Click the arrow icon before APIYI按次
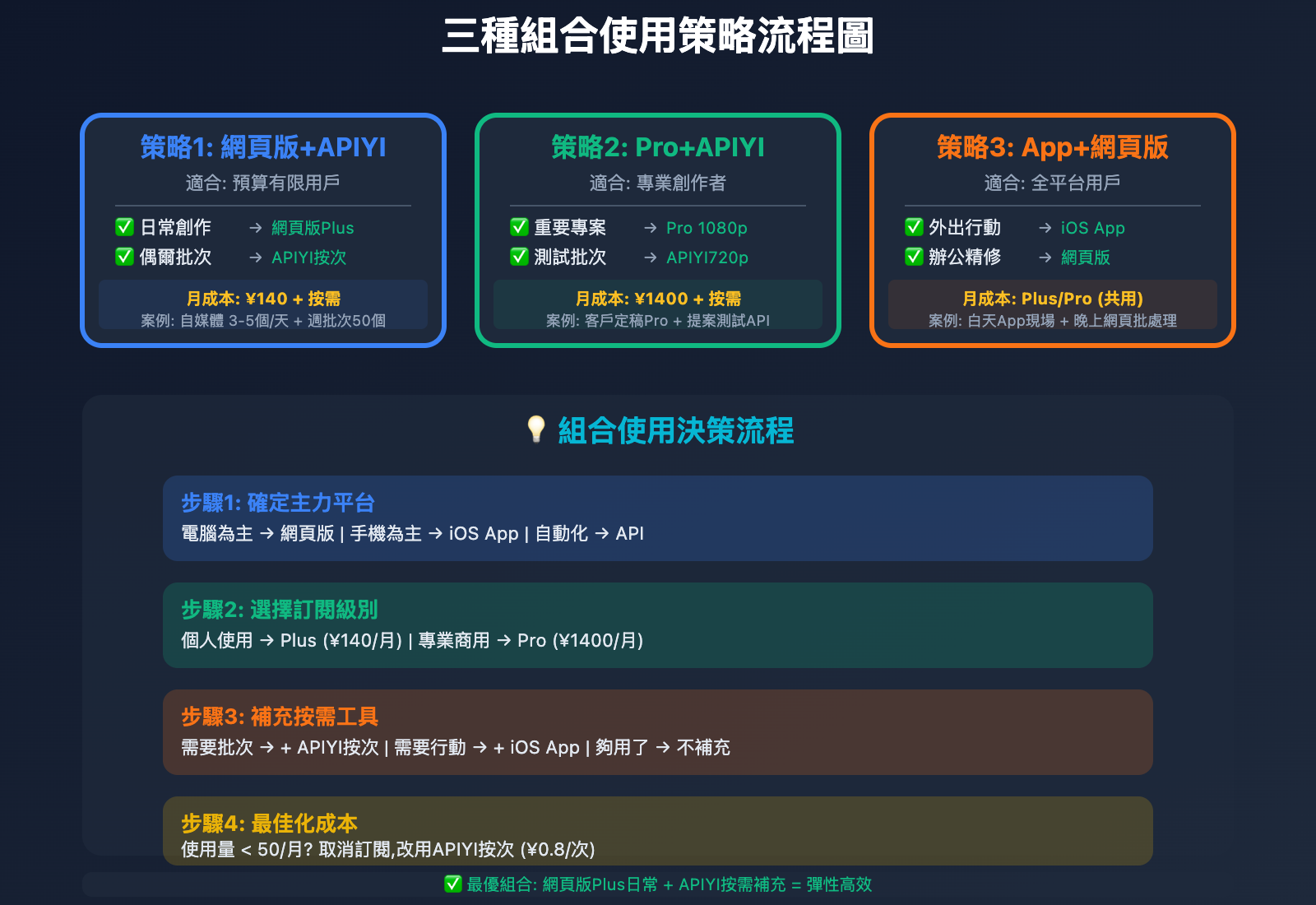The image size is (1316, 905). [256, 258]
